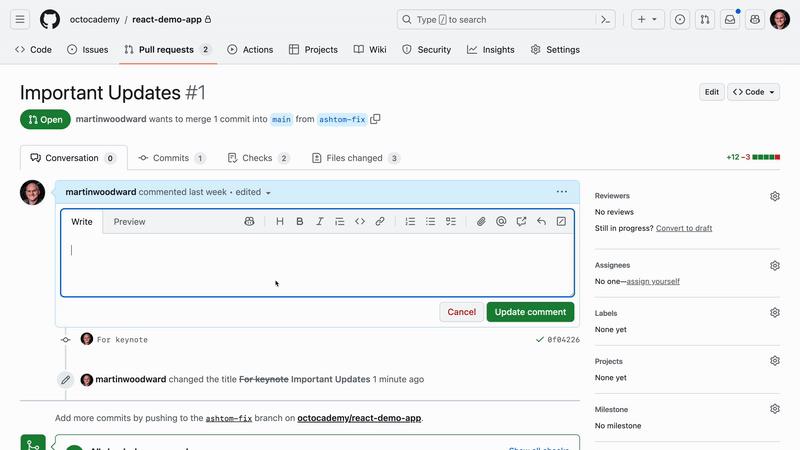Insert an unordered bullet list
The image size is (800, 450).
pyautogui.click(x=431, y=221)
